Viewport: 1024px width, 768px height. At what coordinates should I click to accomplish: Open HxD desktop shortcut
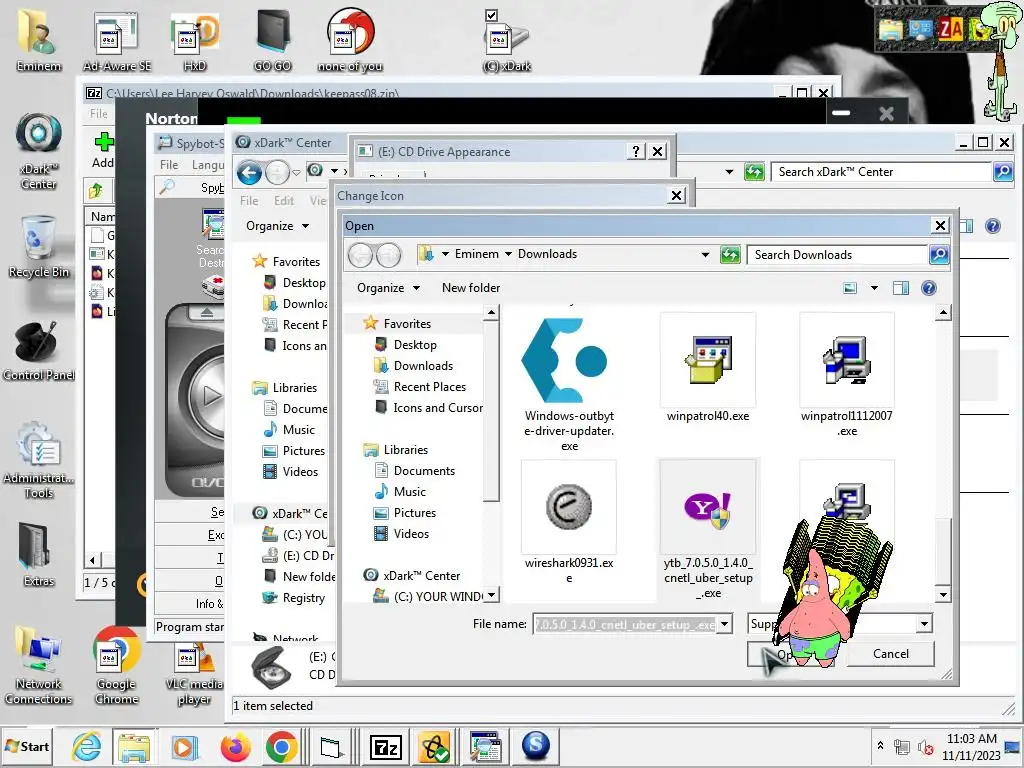[x=195, y=39]
